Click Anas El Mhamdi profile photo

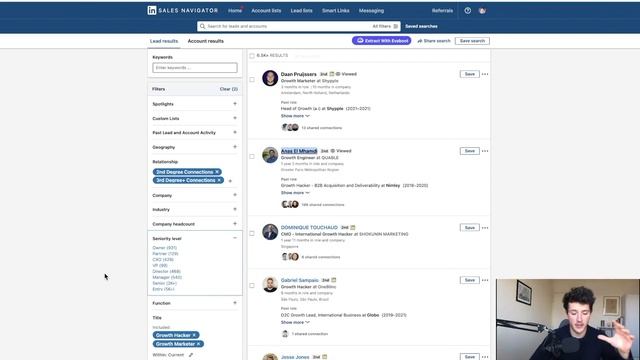pyautogui.click(x=270, y=155)
